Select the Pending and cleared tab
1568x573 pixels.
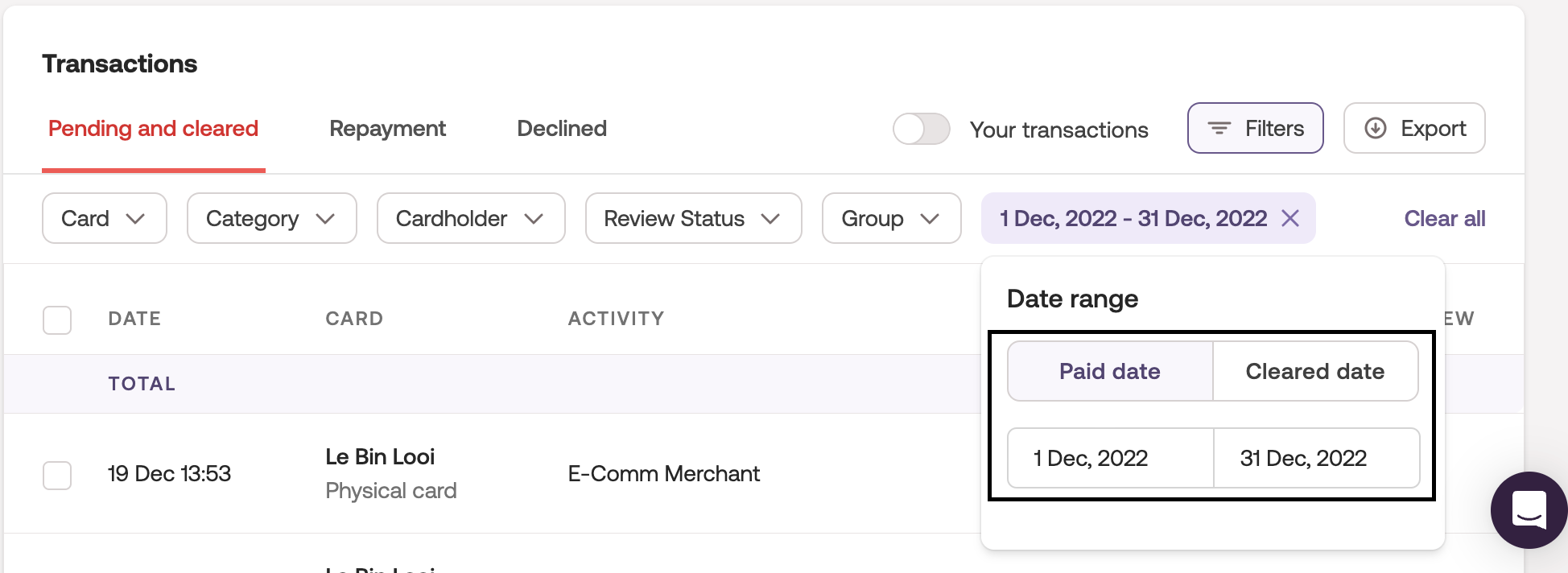(153, 129)
